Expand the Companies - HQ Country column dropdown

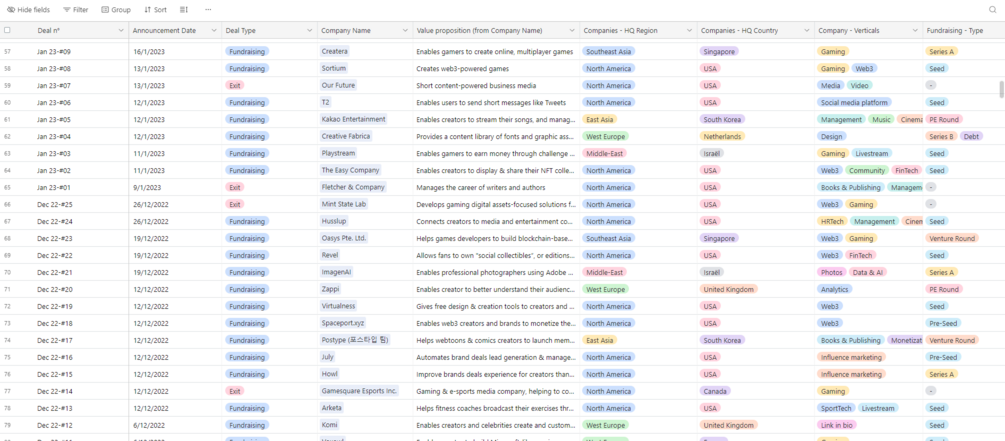tap(807, 30)
